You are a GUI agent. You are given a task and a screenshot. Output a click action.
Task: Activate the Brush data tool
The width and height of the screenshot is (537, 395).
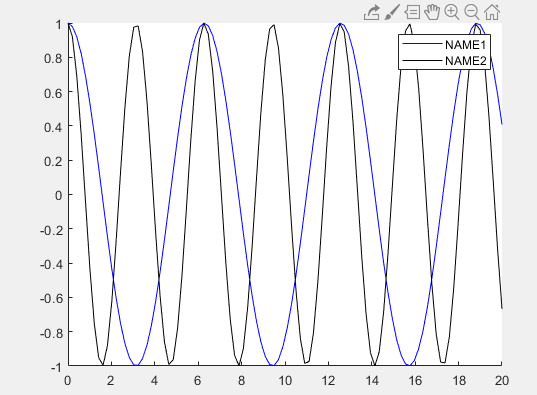point(392,12)
